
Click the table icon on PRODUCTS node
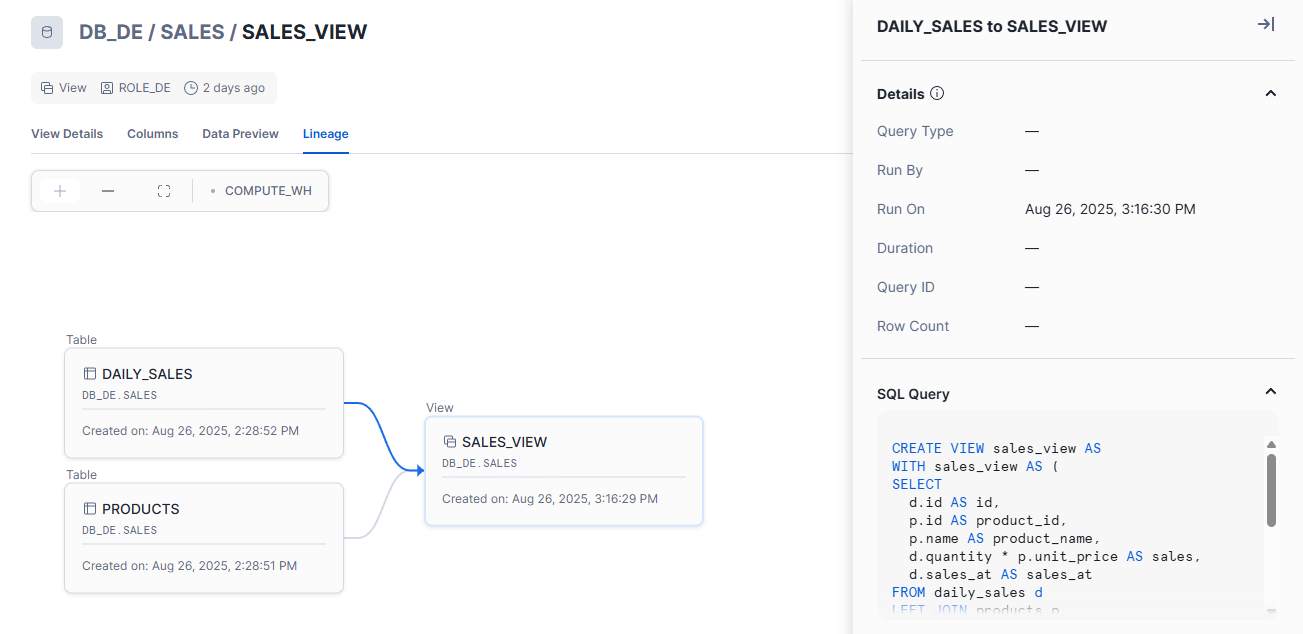click(89, 509)
